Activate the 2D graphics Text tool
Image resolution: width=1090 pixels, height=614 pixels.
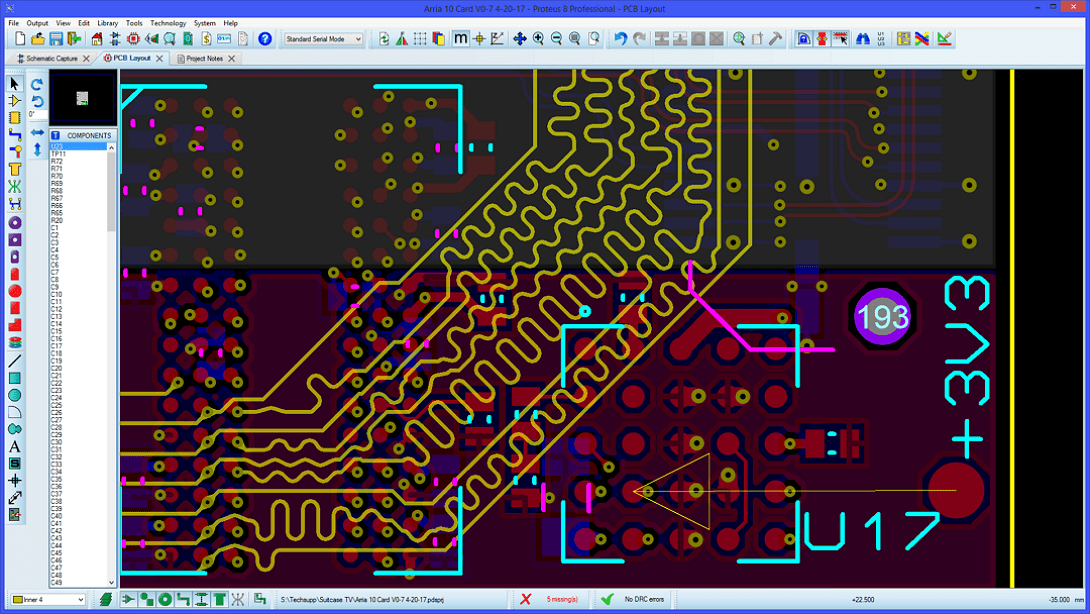coord(13,446)
